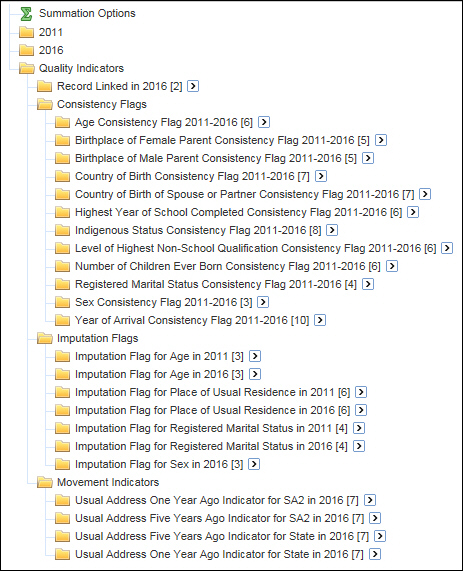This screenshot has height=571, width=463.
Task: Expand arrow for Age Consistency Flag 2011-2016 [6]
Action: point(264,122)
